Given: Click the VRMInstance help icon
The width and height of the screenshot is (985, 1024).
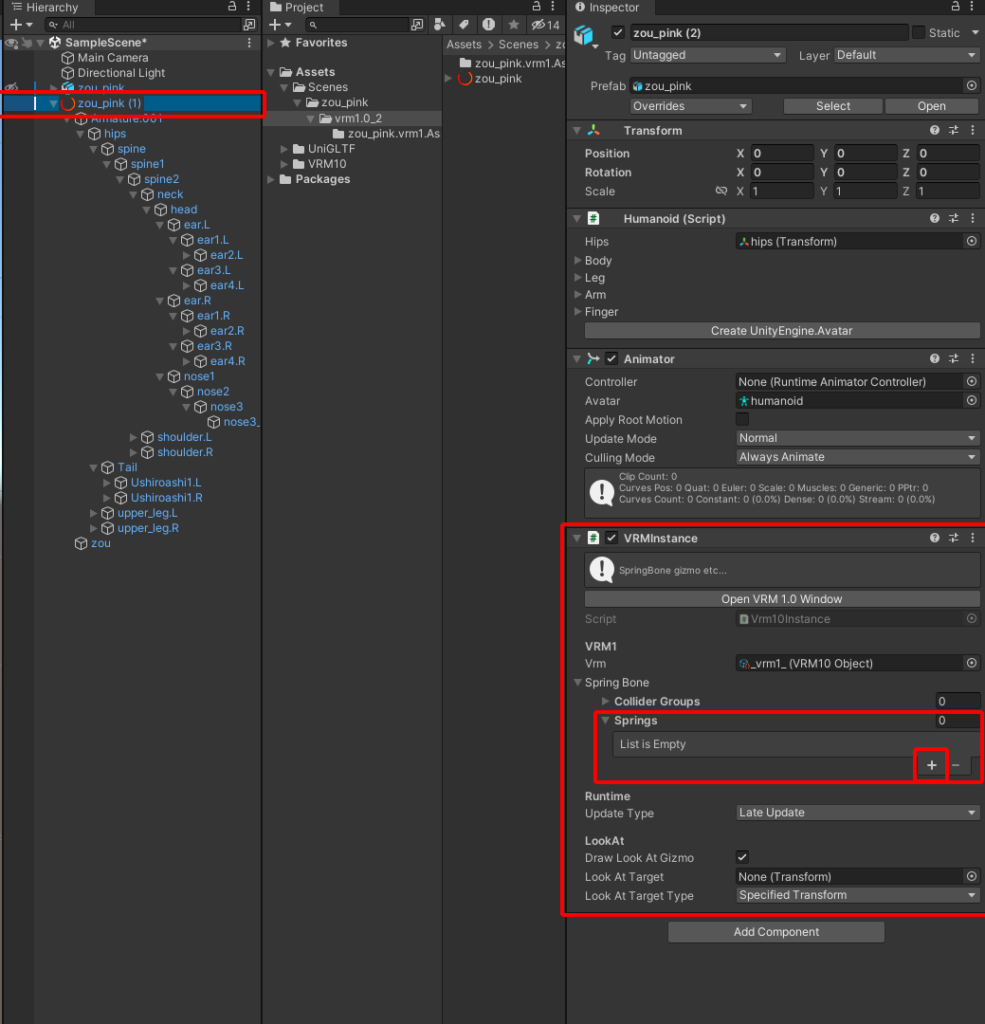Looking at the screenshot, I should tap(934, 537).
